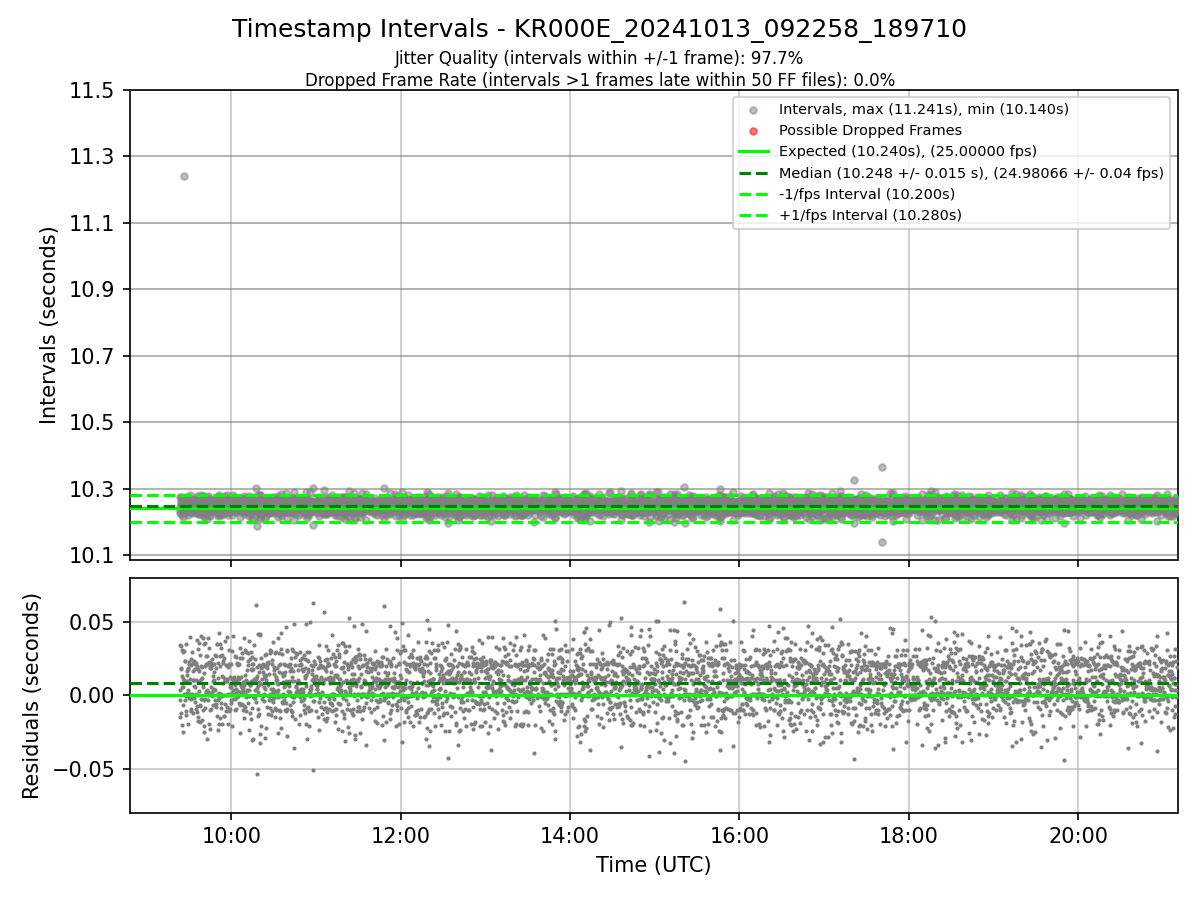Screen dimensions: 1200x900
Task: Click the legend entry "Intervals, max (11.241s), min (10.140s)"
Action: [x=924, y=109]
